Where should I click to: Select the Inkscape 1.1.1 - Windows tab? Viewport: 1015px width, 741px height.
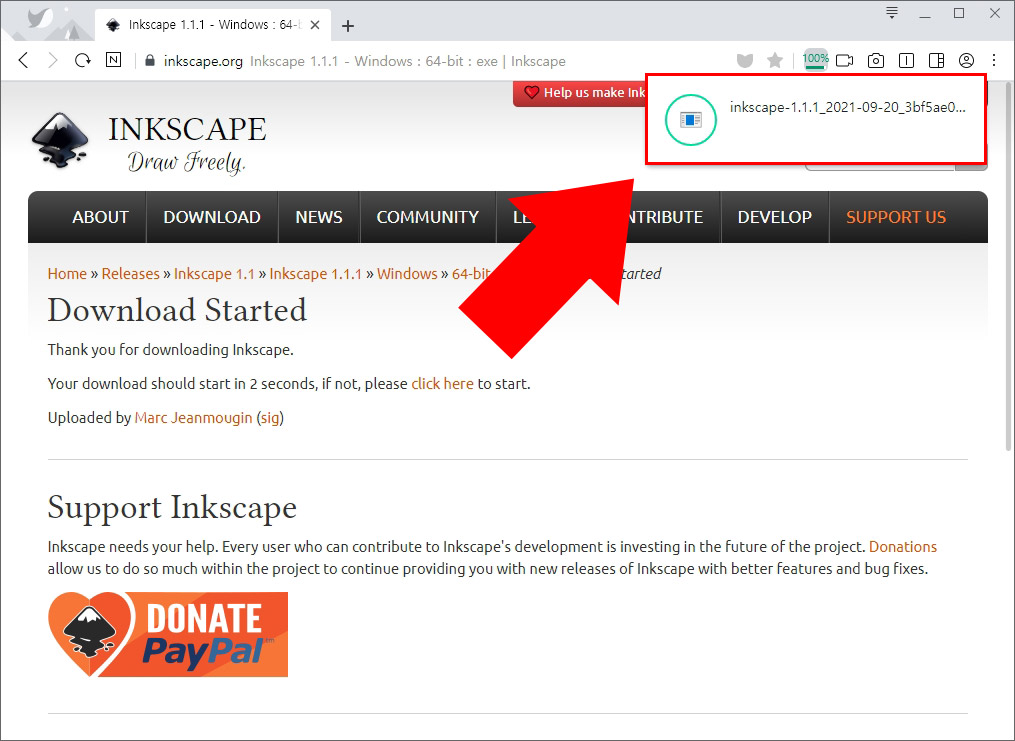214,25
